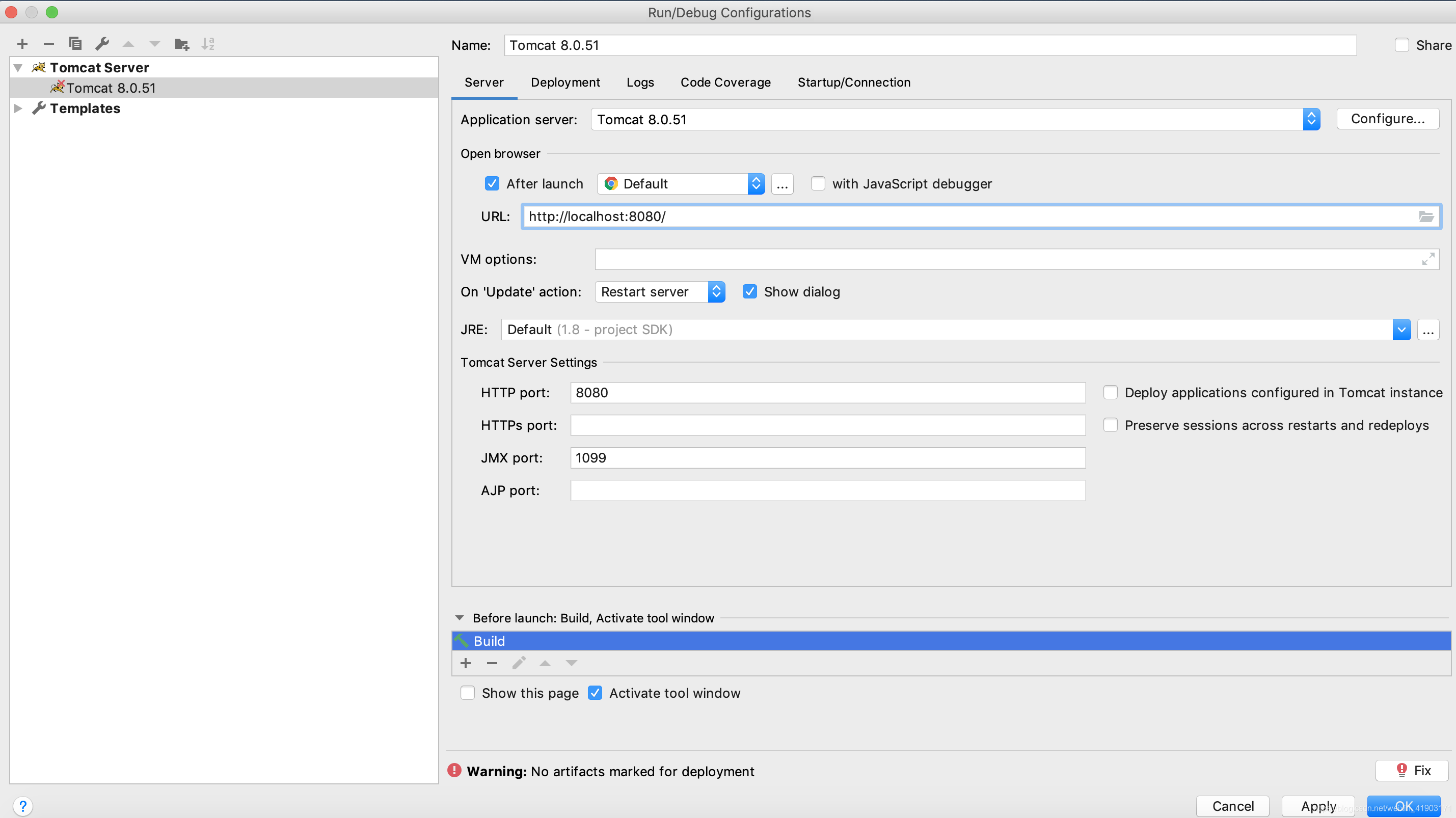The width and height of the screenshot is (1456, 818).
Task: Copy the selected configuration
Action: tap(75, 43)
